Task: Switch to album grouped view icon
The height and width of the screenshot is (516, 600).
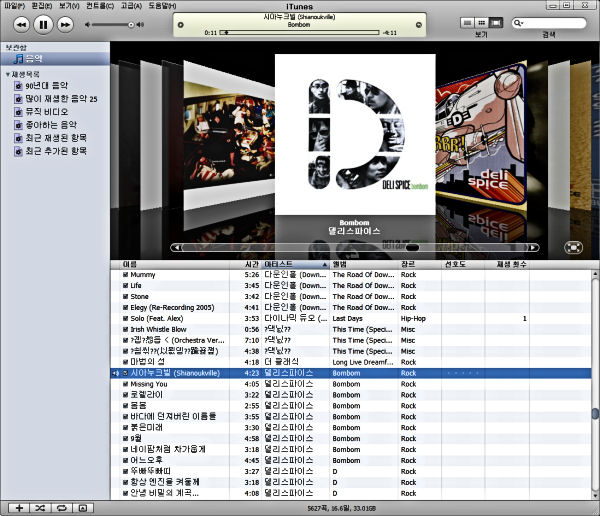Action: coord(481,23)
